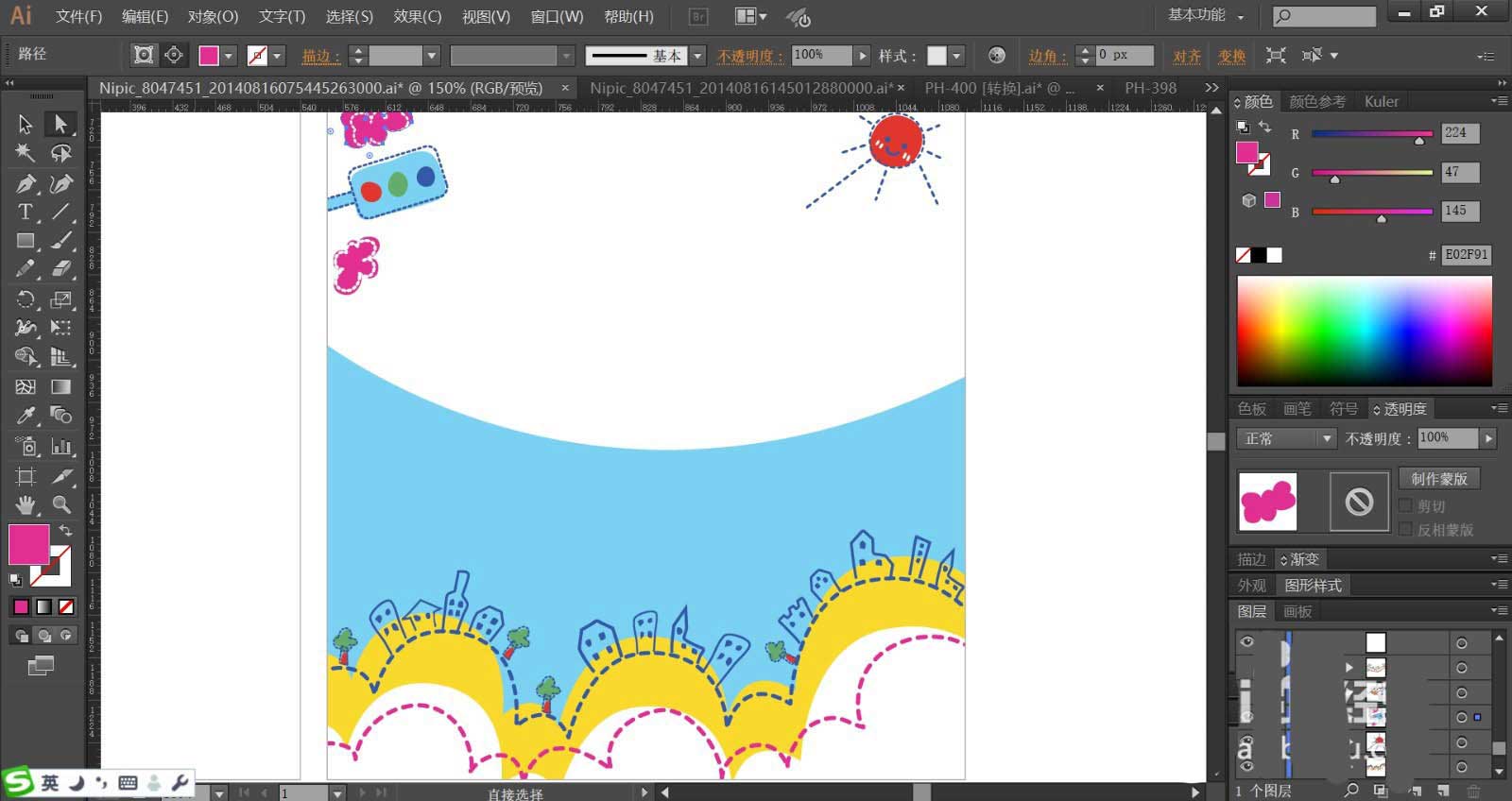Select the Column Graph tool
The width and height of the screenshot is (1512, 801).
(x=60, y=446)
